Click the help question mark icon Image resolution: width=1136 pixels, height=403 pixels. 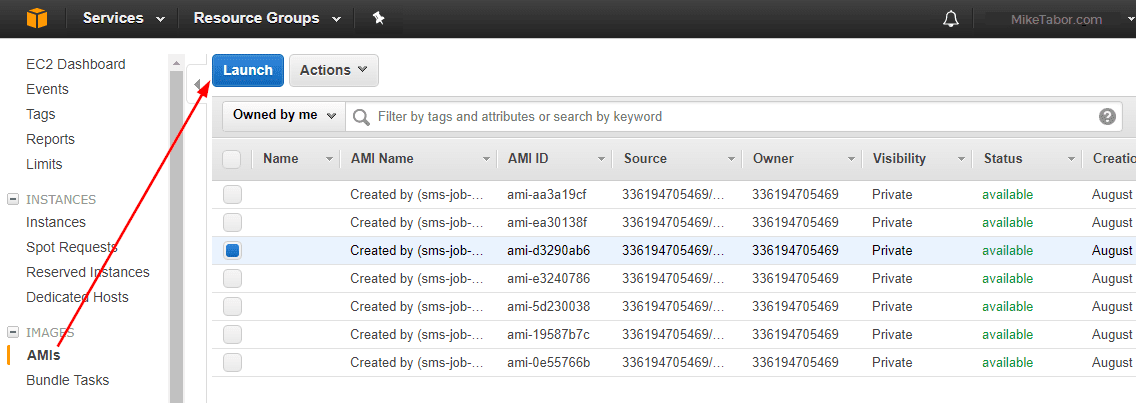coord(1107,116)
